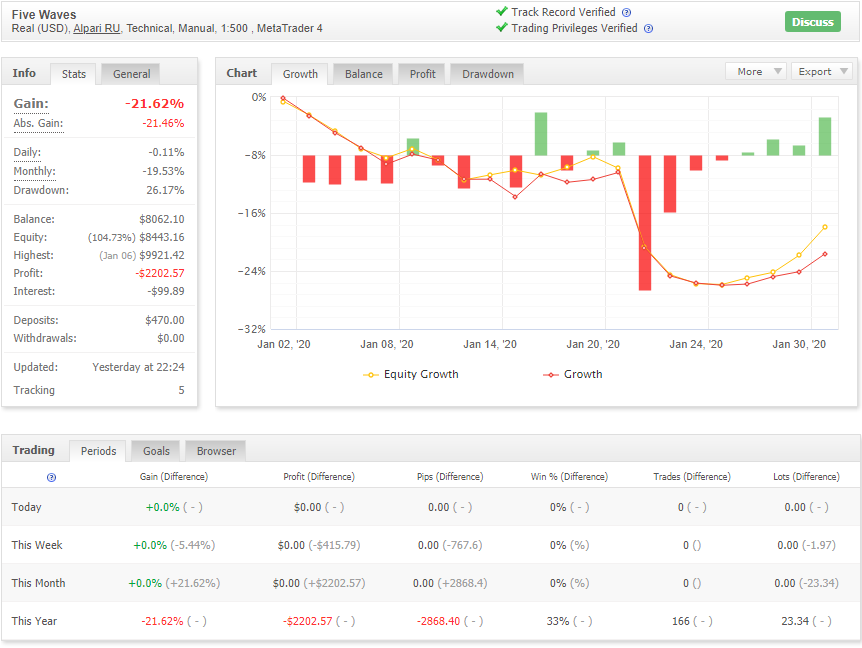Click the Win % (Difference) column header
This screenshot has width=862, height=648.
pyautogui.click(x=569, y=477)
